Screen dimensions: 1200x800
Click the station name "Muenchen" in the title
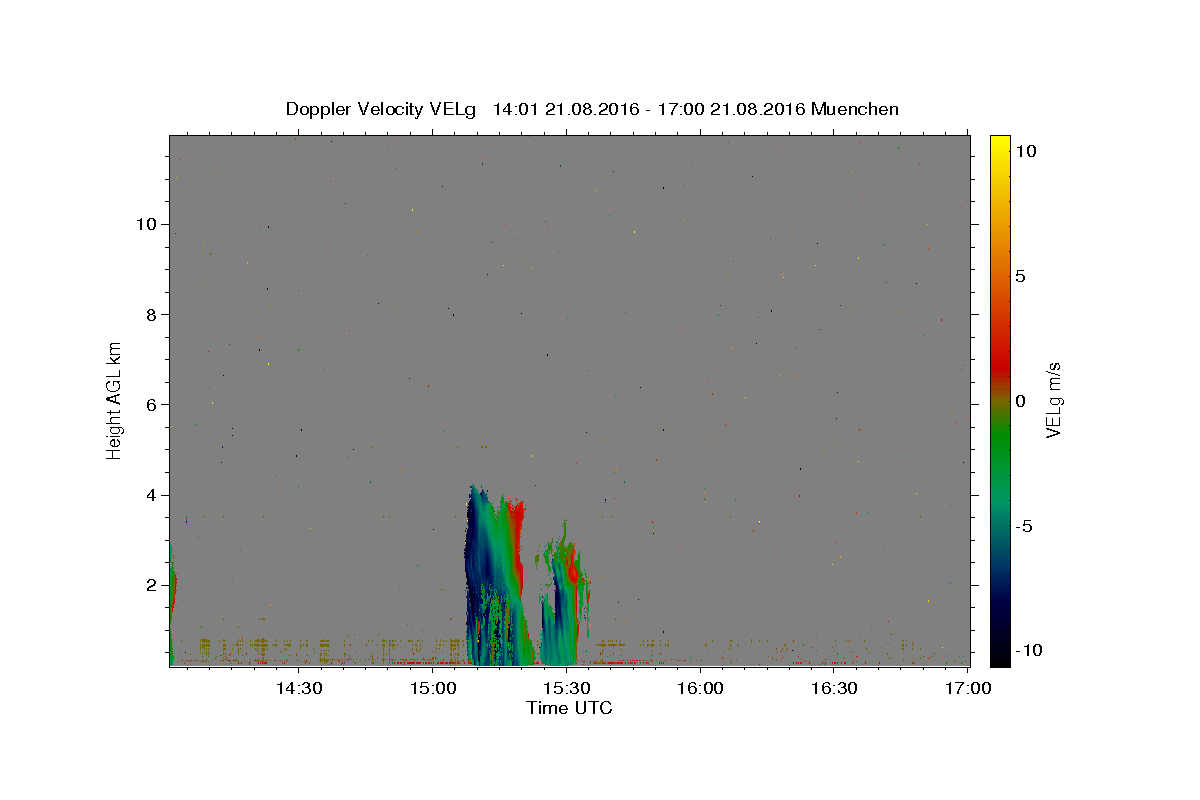855,109
